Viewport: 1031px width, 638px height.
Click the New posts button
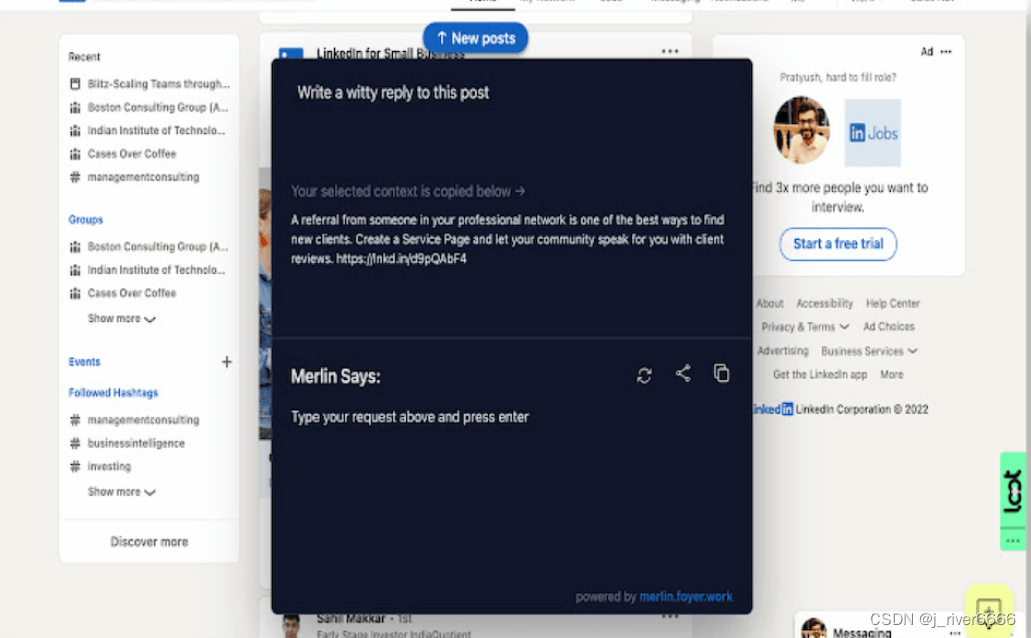coord(475,38)
